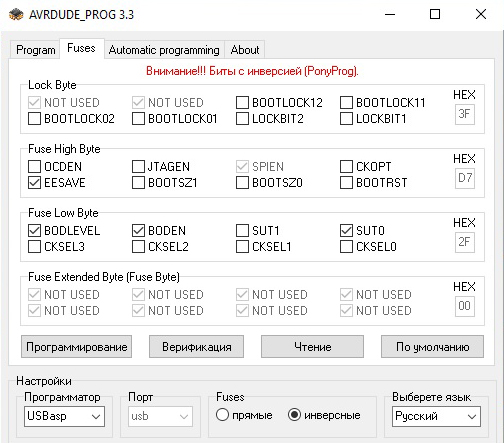Toggle the JTAGEN fuse checkbox

click(138, 167)
